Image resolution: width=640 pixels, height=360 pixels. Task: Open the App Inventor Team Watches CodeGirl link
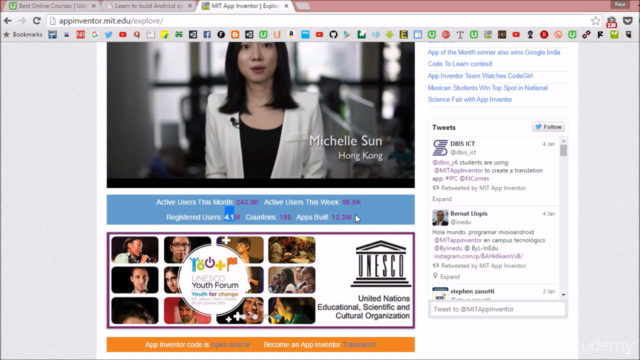(x=480, y=76)
